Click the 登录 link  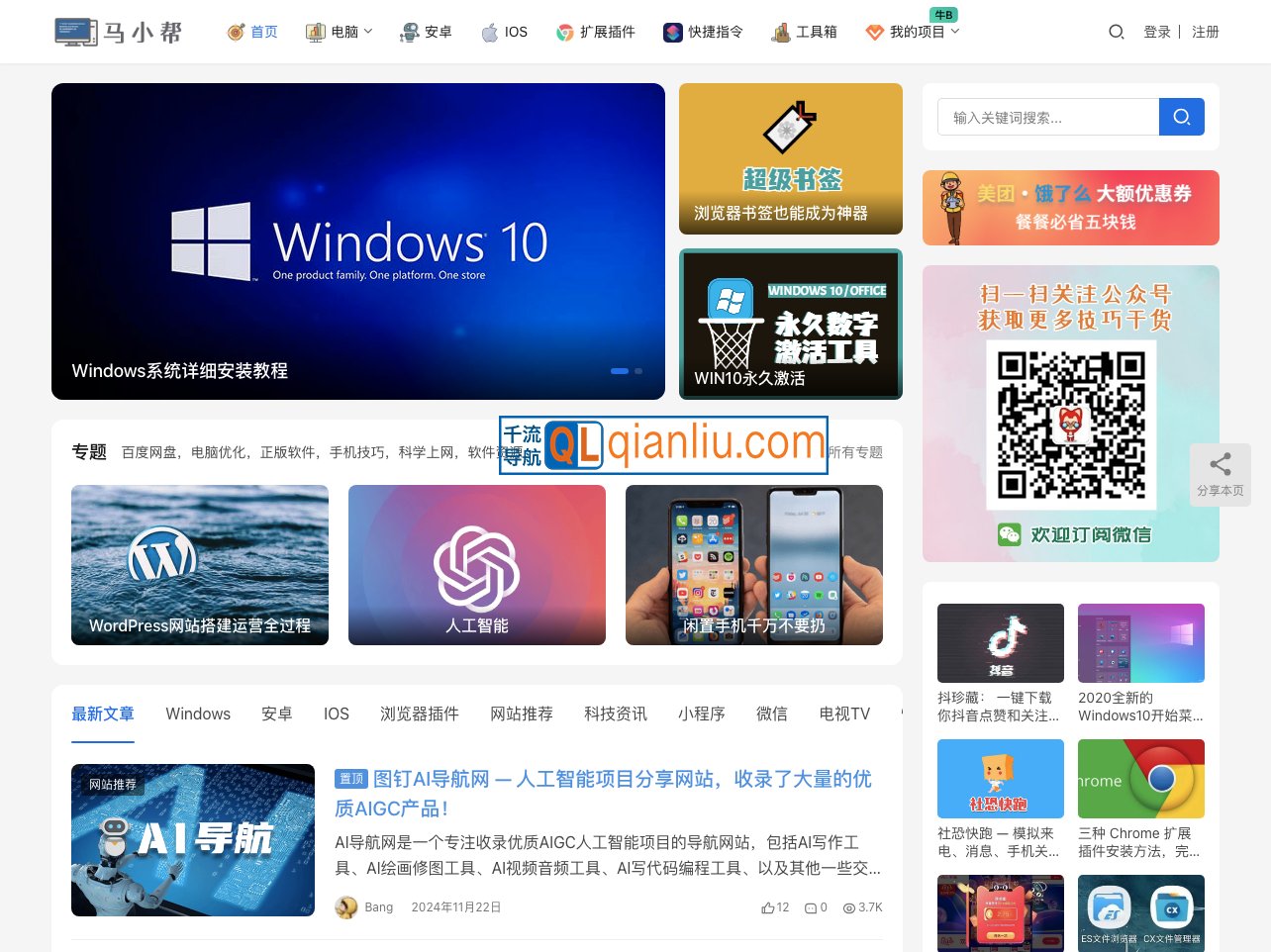pos(1156,32)
